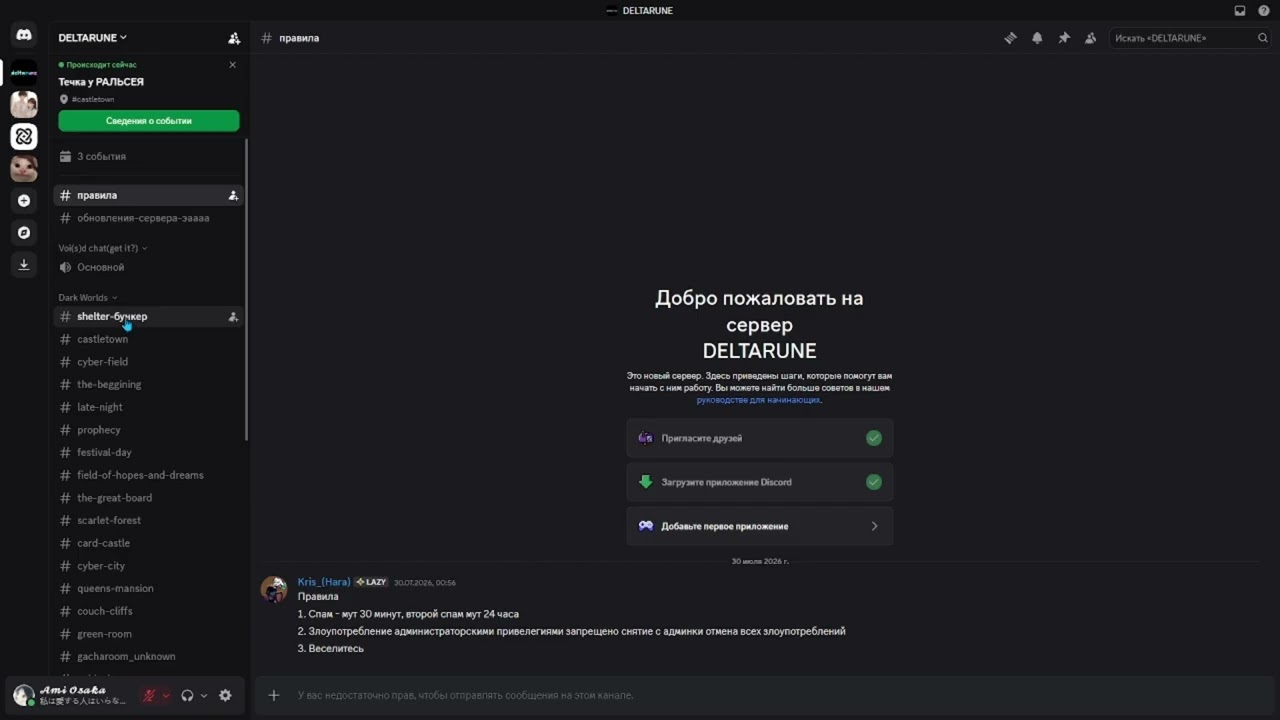Open the 3 события calendar entry
Screen dimensions: 1280x720
point(149,156)
